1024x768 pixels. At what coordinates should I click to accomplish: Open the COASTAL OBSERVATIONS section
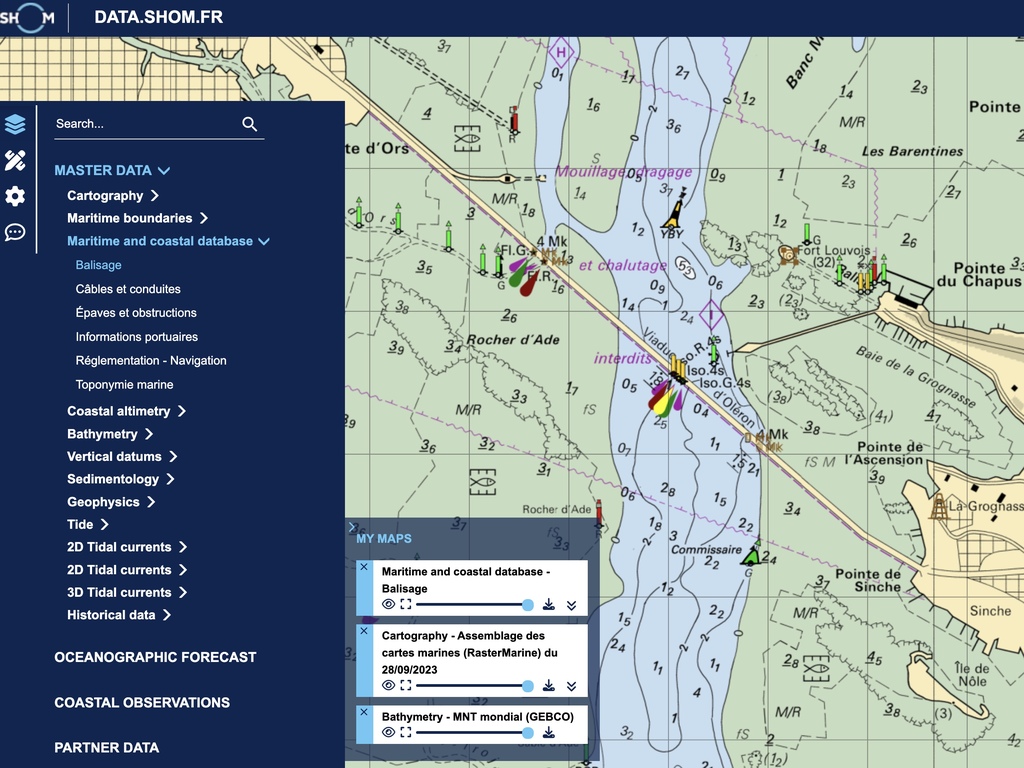(142, 703)
